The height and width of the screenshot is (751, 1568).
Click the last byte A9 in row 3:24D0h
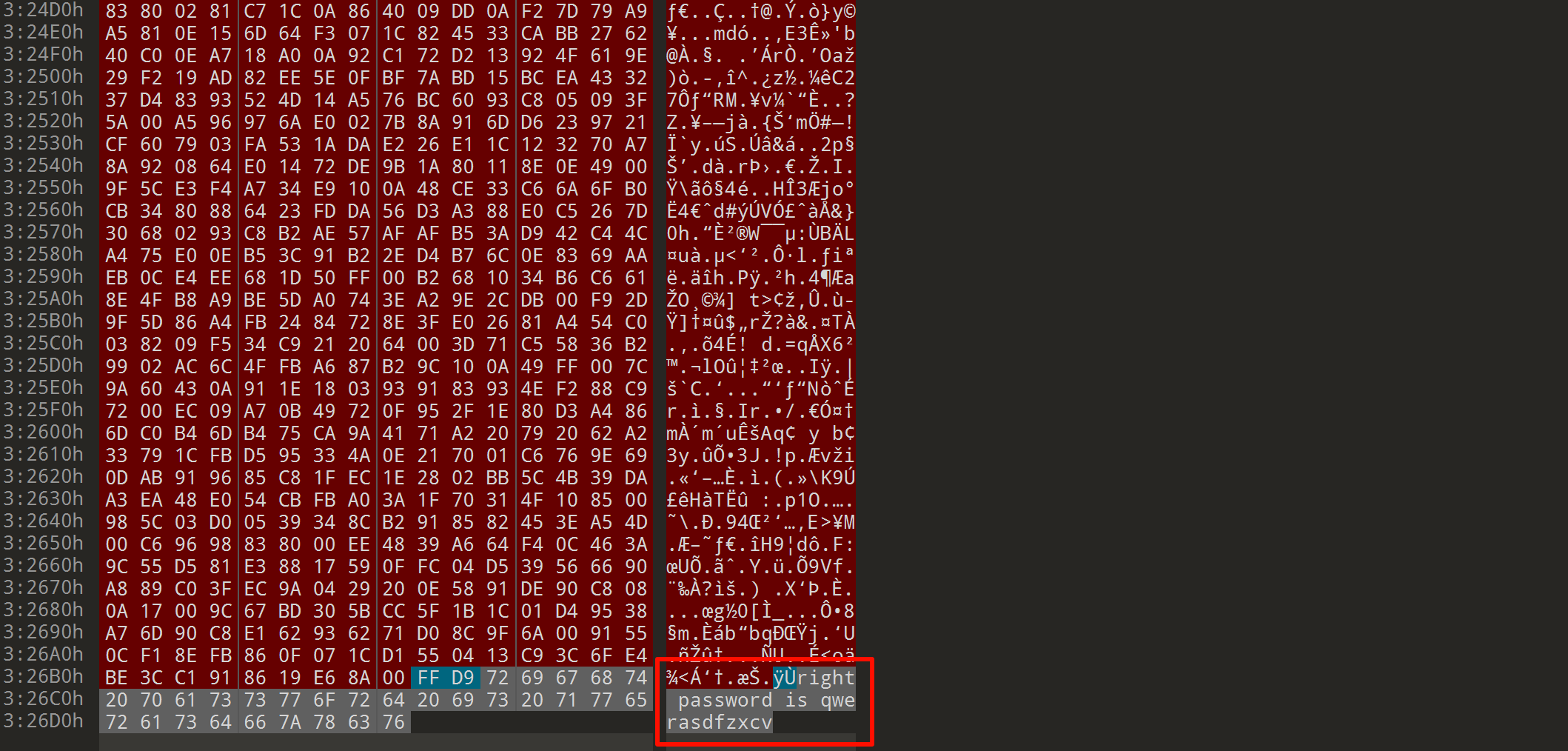coord(636,11)
